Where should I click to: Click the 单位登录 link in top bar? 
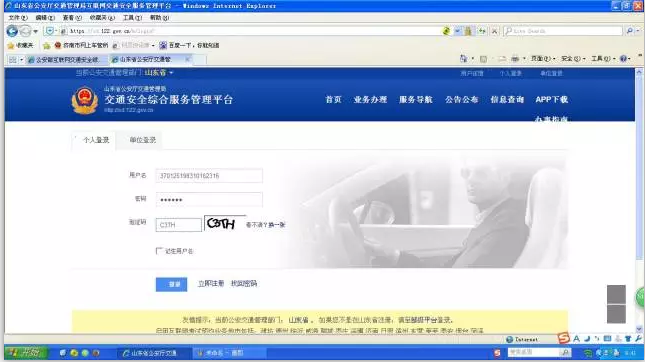coord(551,73)
